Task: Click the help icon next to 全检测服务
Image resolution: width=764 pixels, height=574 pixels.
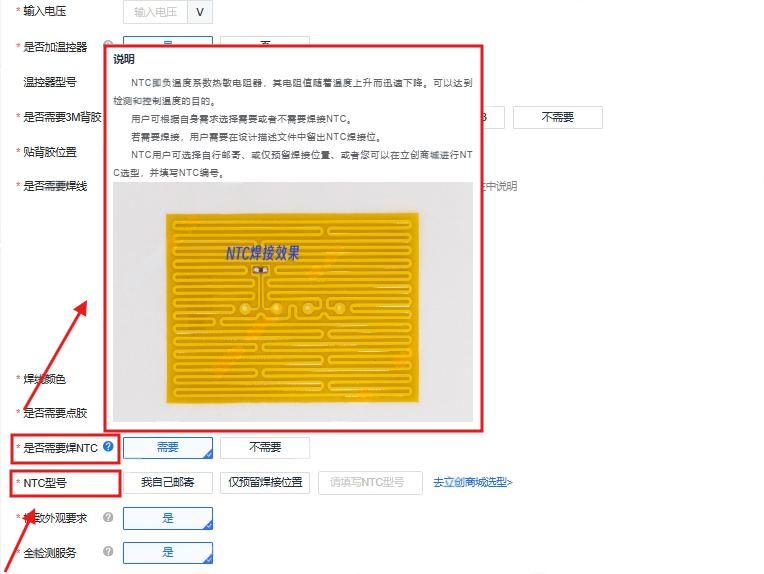Action: coord(108,552)
